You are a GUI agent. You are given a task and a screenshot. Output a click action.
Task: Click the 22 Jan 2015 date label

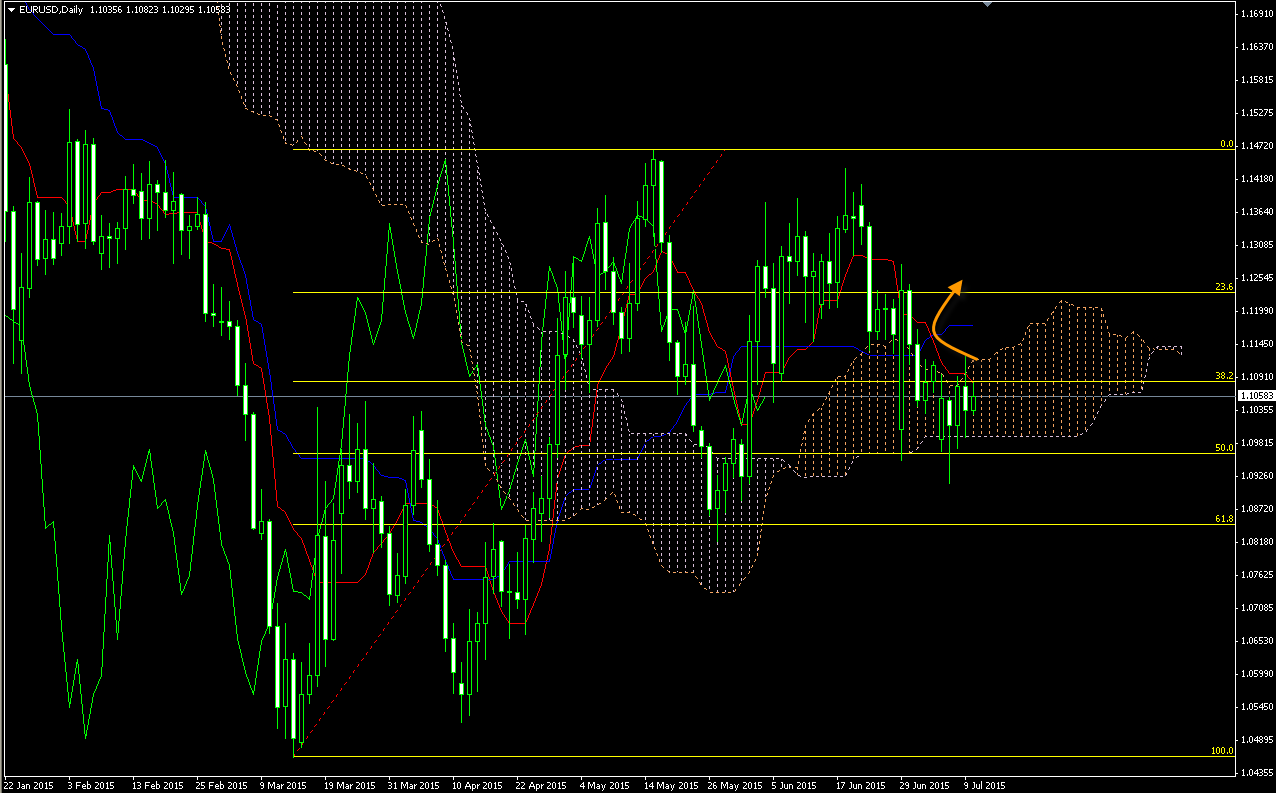pos(28,786)
